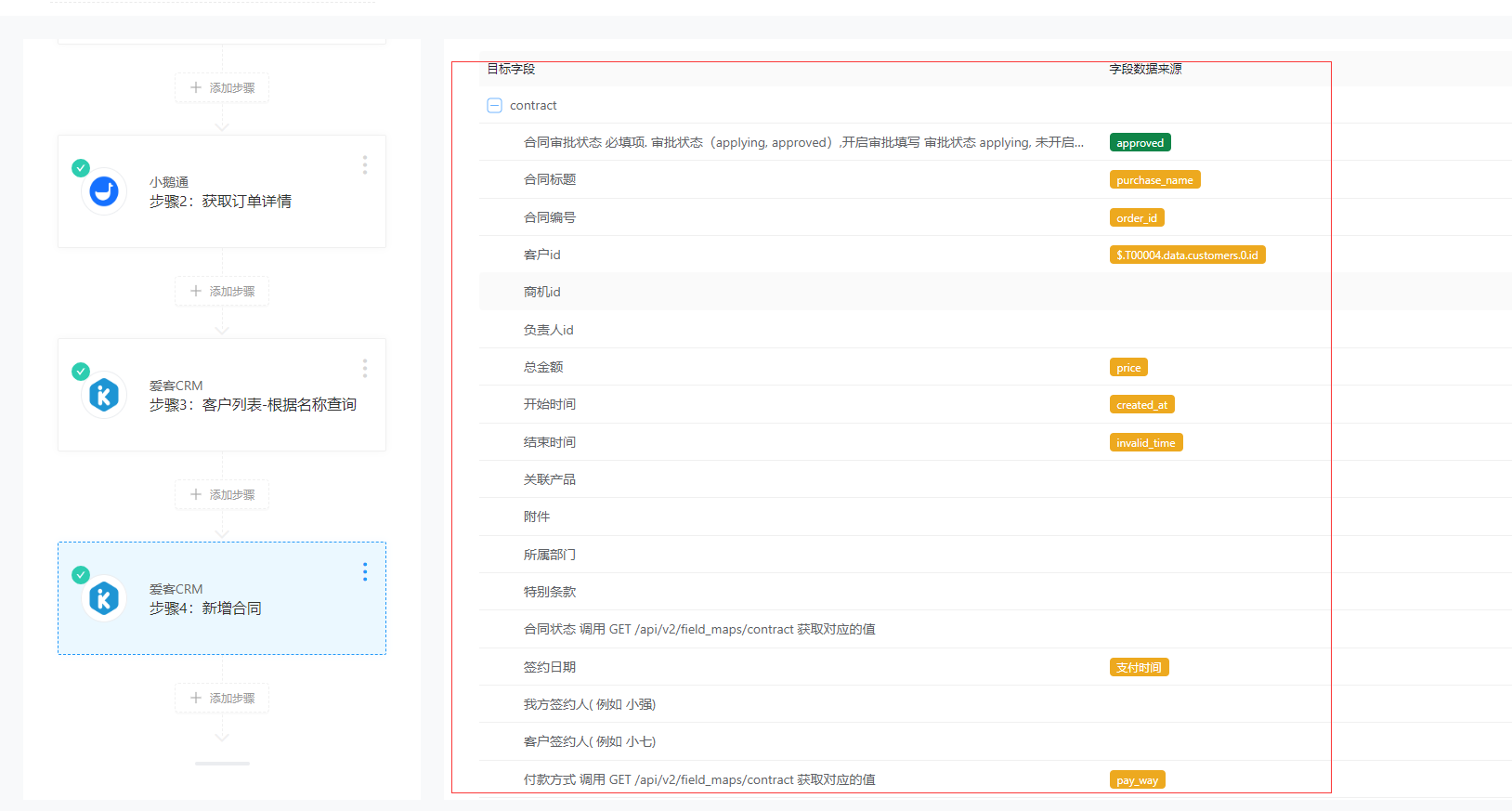The height and width of the screenshot is (811, 1512).
Task: Click 添加步骤 button below step 4
Action: click(222, 698)
